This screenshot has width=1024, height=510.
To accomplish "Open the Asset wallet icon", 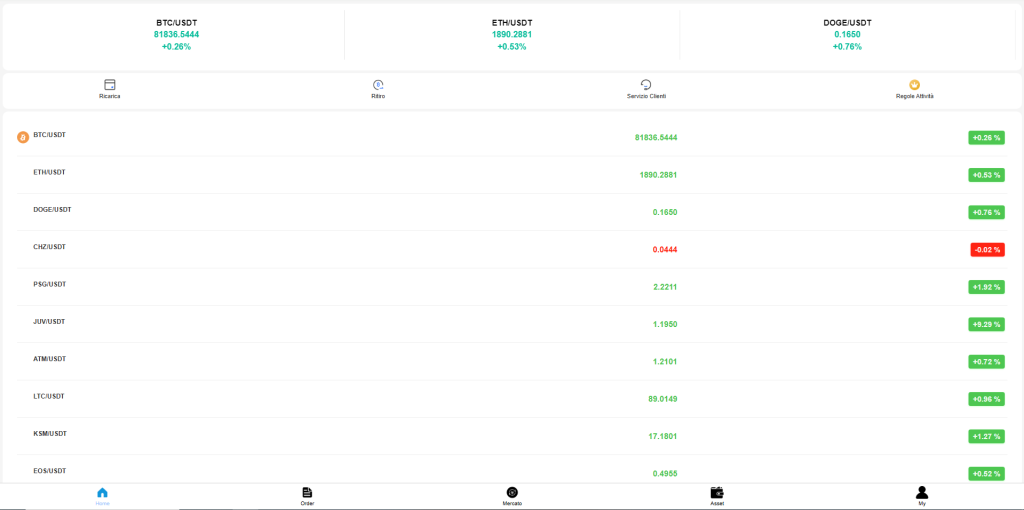I will click(x=717, y=492).
